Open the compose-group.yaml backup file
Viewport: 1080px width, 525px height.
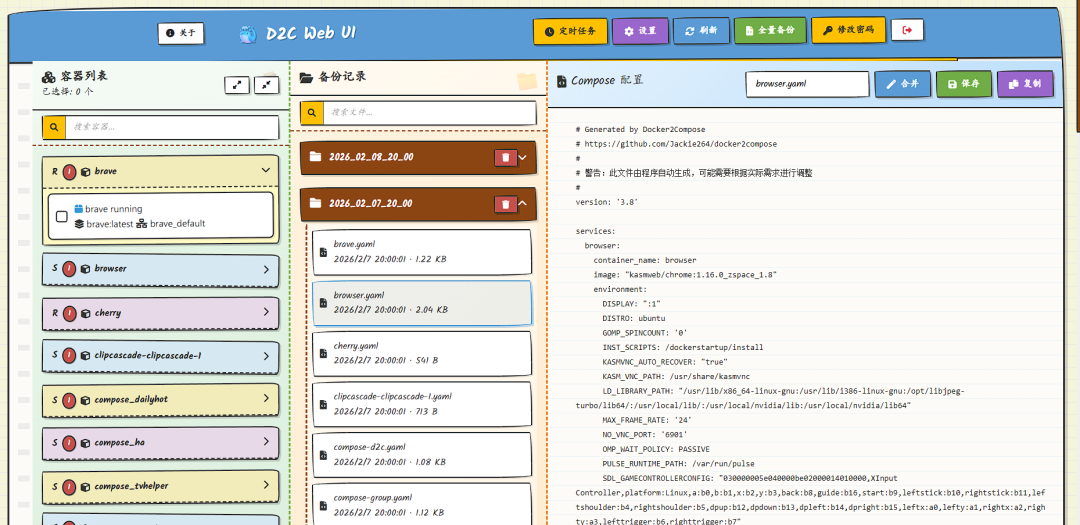click(422, 506)
